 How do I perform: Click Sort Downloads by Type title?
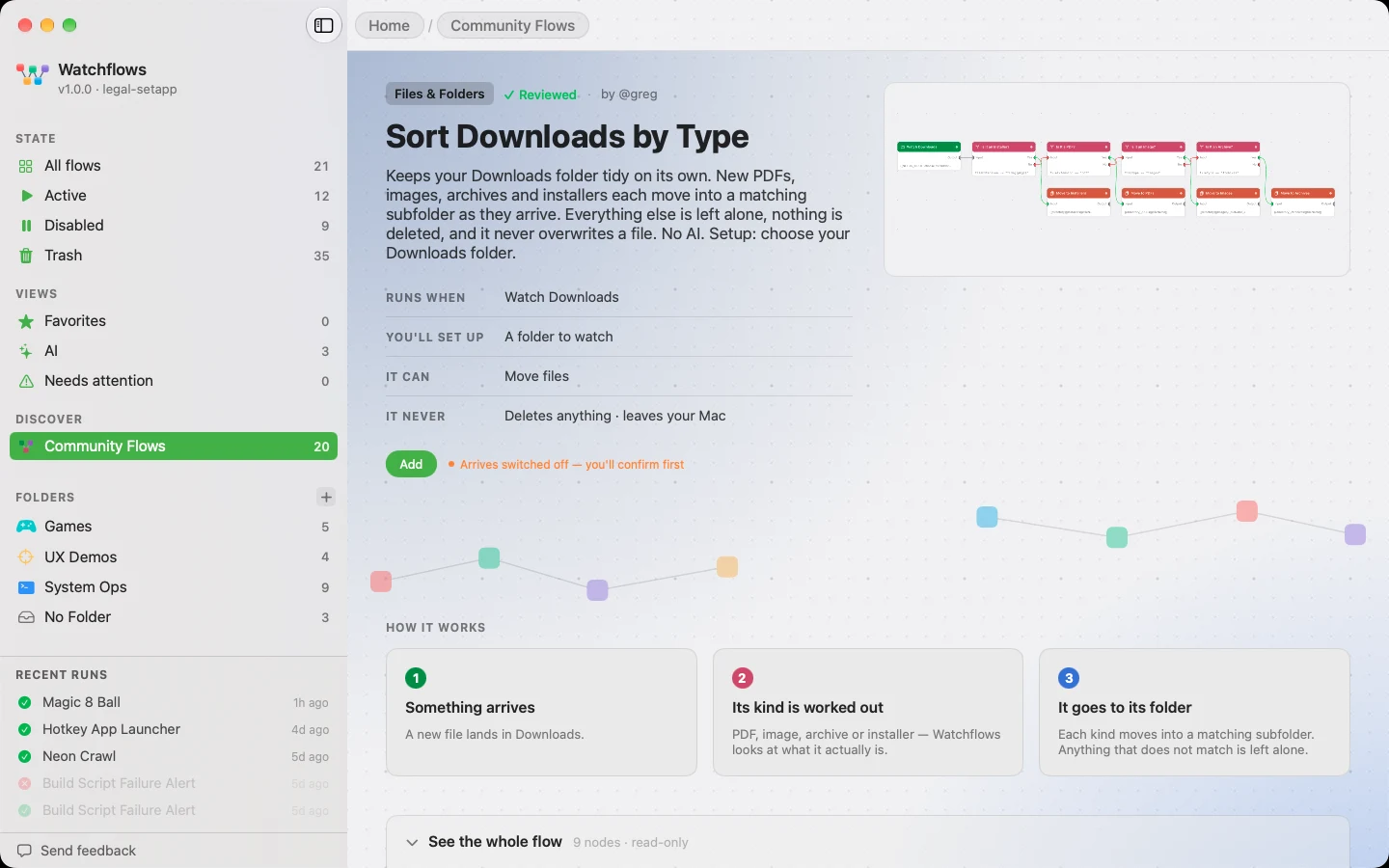(567, 137)
